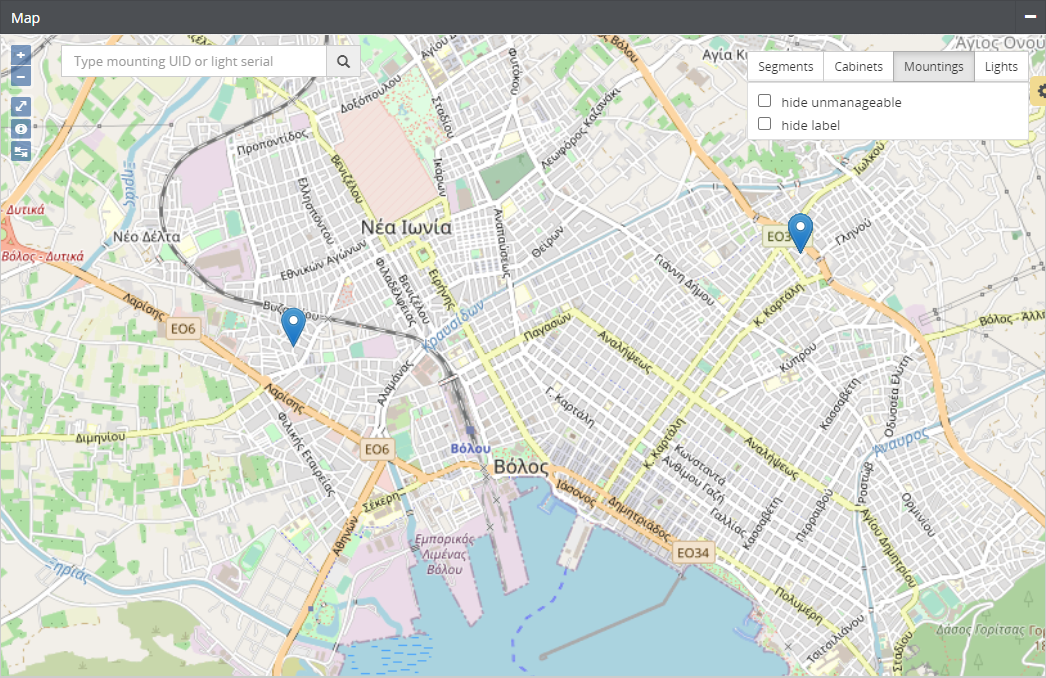Enable the hide unmanageable checkbox

click(x=765, y=101)
